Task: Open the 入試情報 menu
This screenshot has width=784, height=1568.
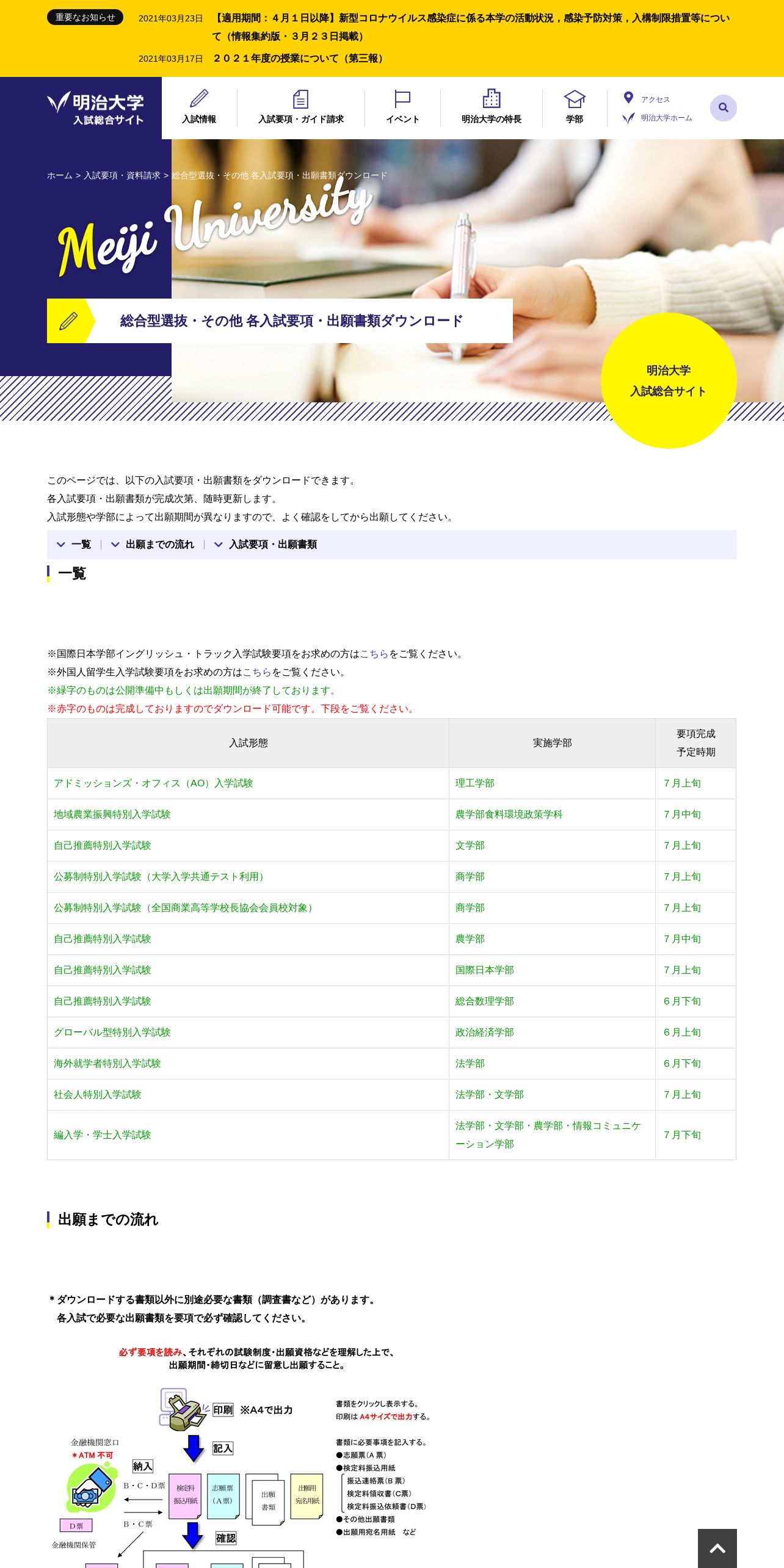Action: 199,108
